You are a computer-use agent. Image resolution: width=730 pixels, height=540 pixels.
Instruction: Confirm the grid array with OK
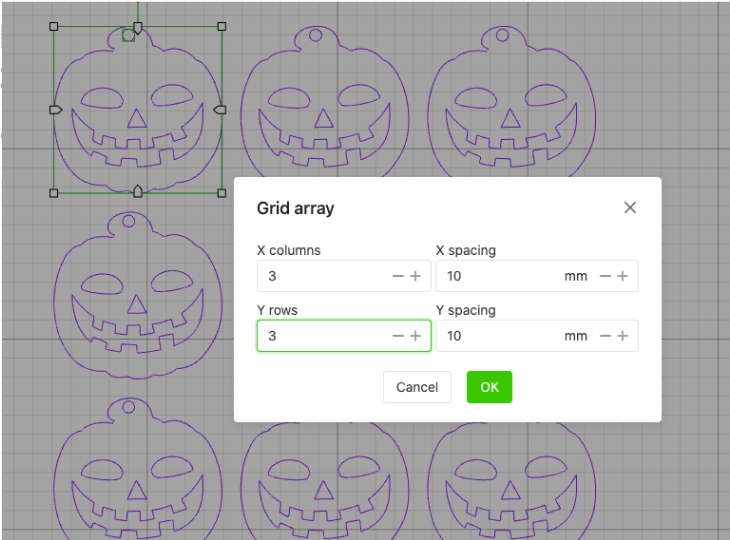[x=489, y=387]
